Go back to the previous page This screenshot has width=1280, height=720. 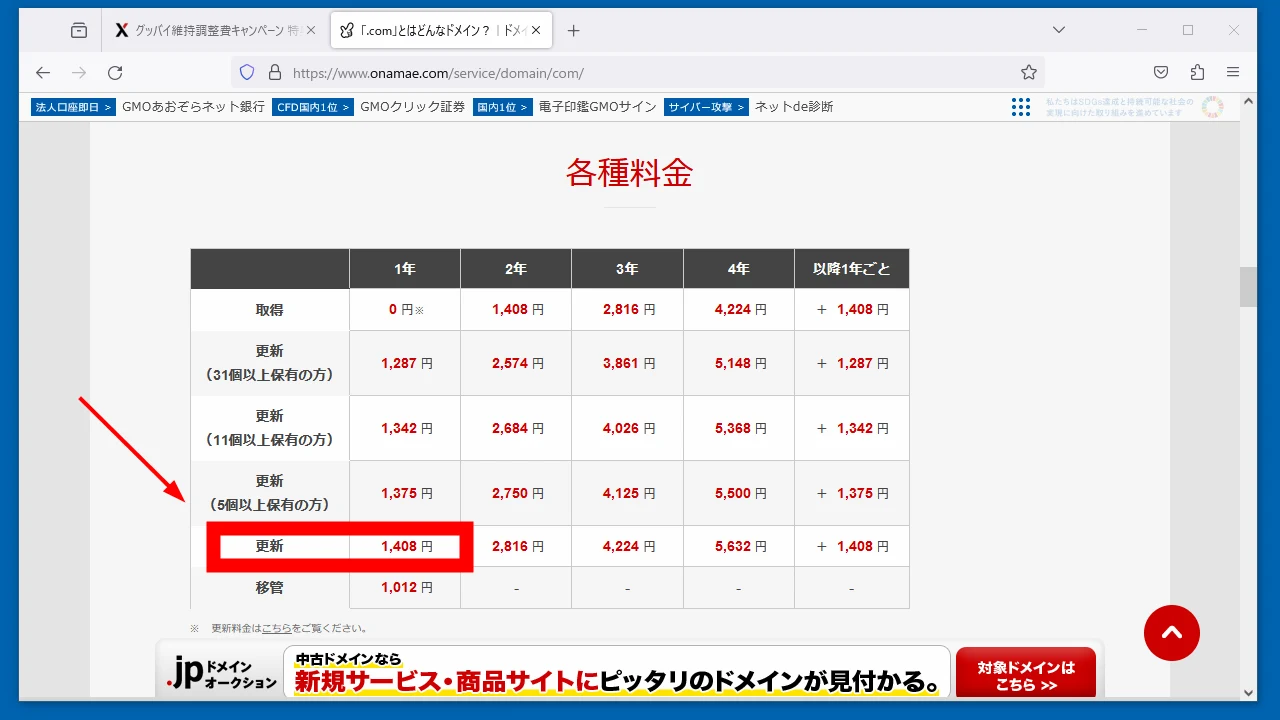click(x=42, y=72)
